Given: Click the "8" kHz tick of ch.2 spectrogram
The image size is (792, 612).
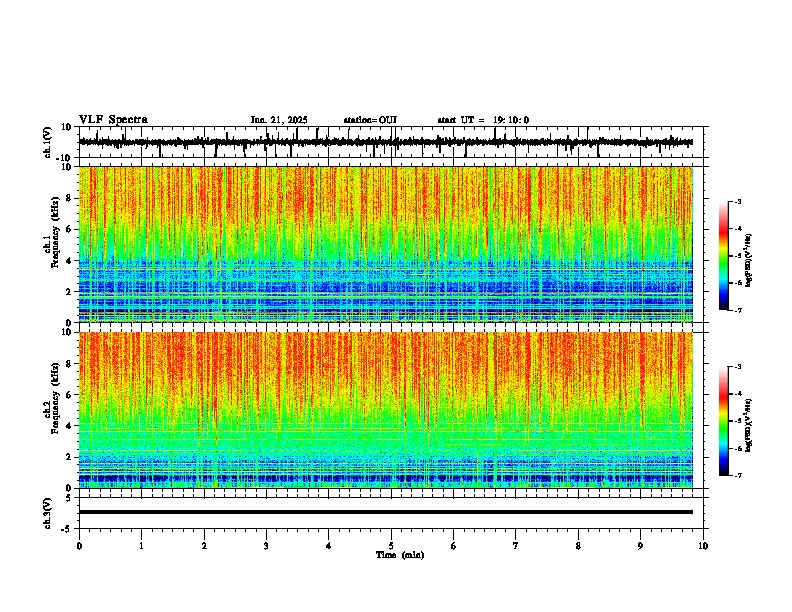Looking at the screenshot, I should pos(70,364).
